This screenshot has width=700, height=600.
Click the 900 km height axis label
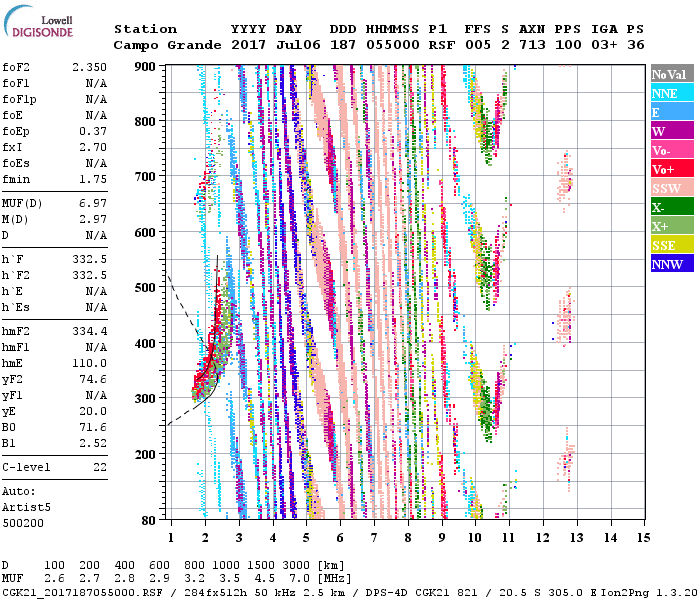[148, 67]
